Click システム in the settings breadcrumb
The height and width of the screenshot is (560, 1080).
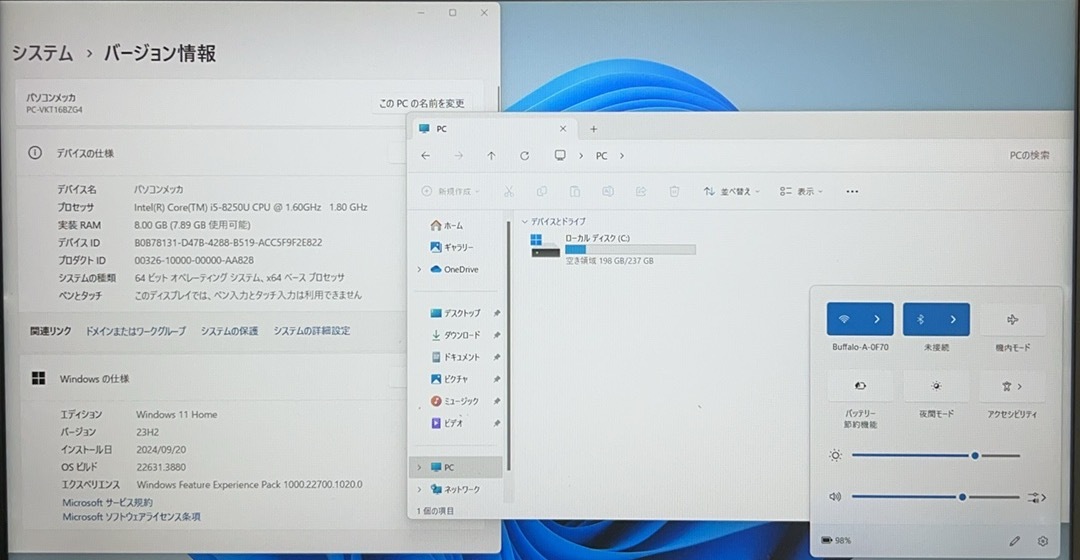tap(42, 53)
